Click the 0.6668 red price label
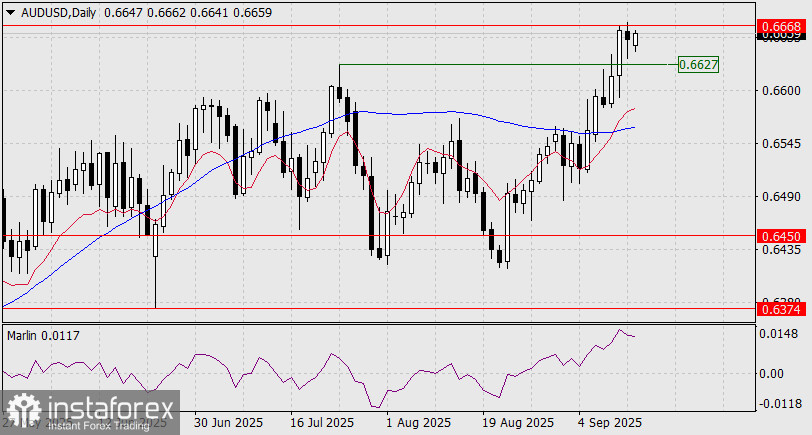This screenshot has width=812, height=435. 782,26
